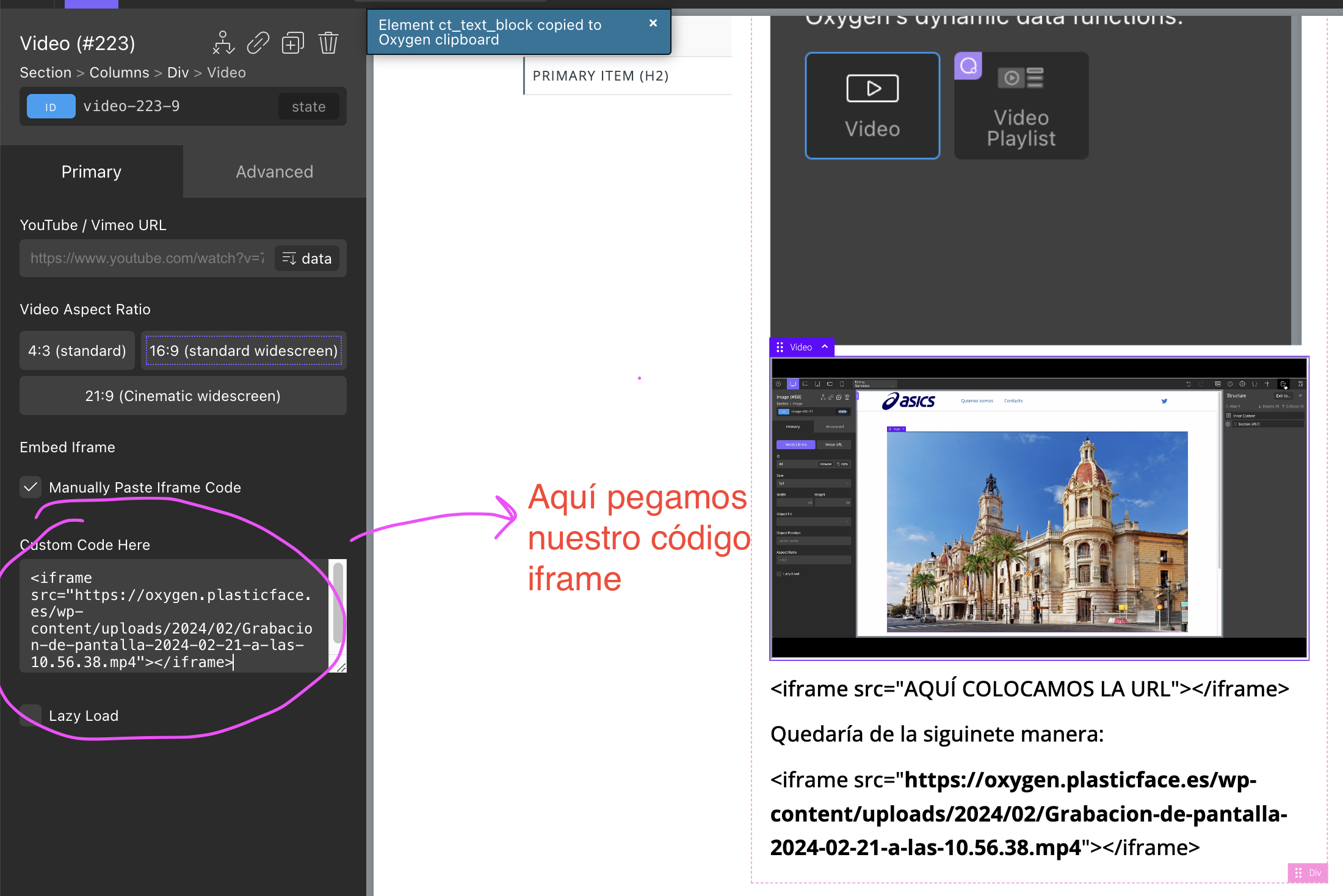Duplicate the Video element

click(x=292, y=43)
